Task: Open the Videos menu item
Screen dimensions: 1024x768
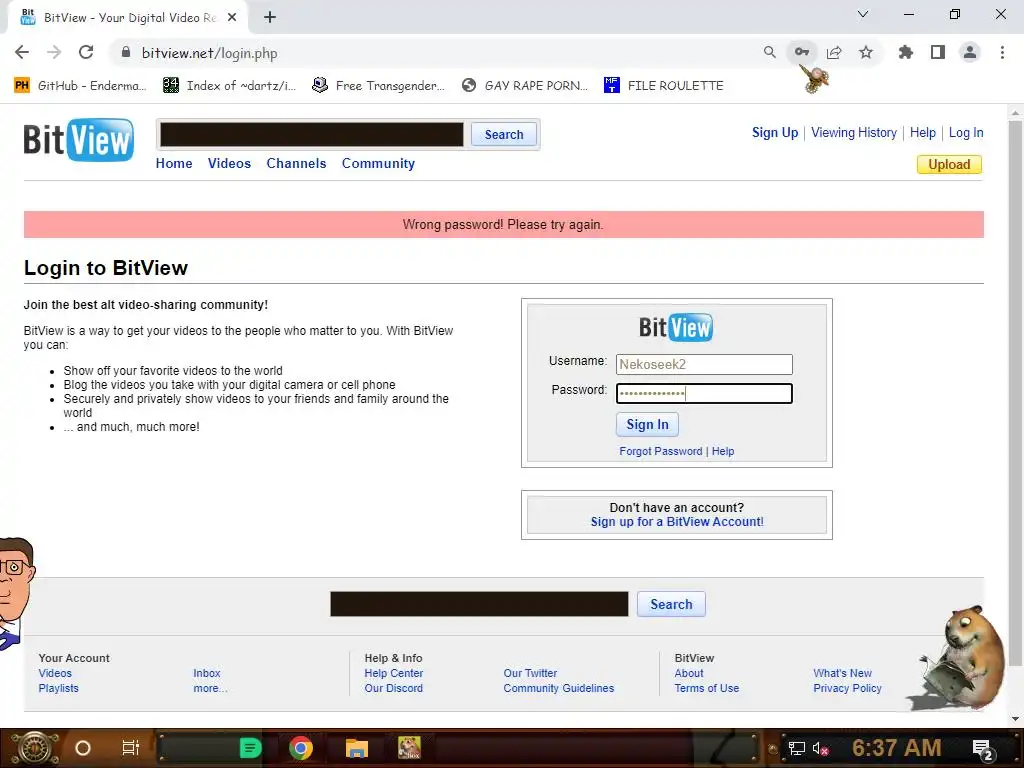Action: pos(229,163)
